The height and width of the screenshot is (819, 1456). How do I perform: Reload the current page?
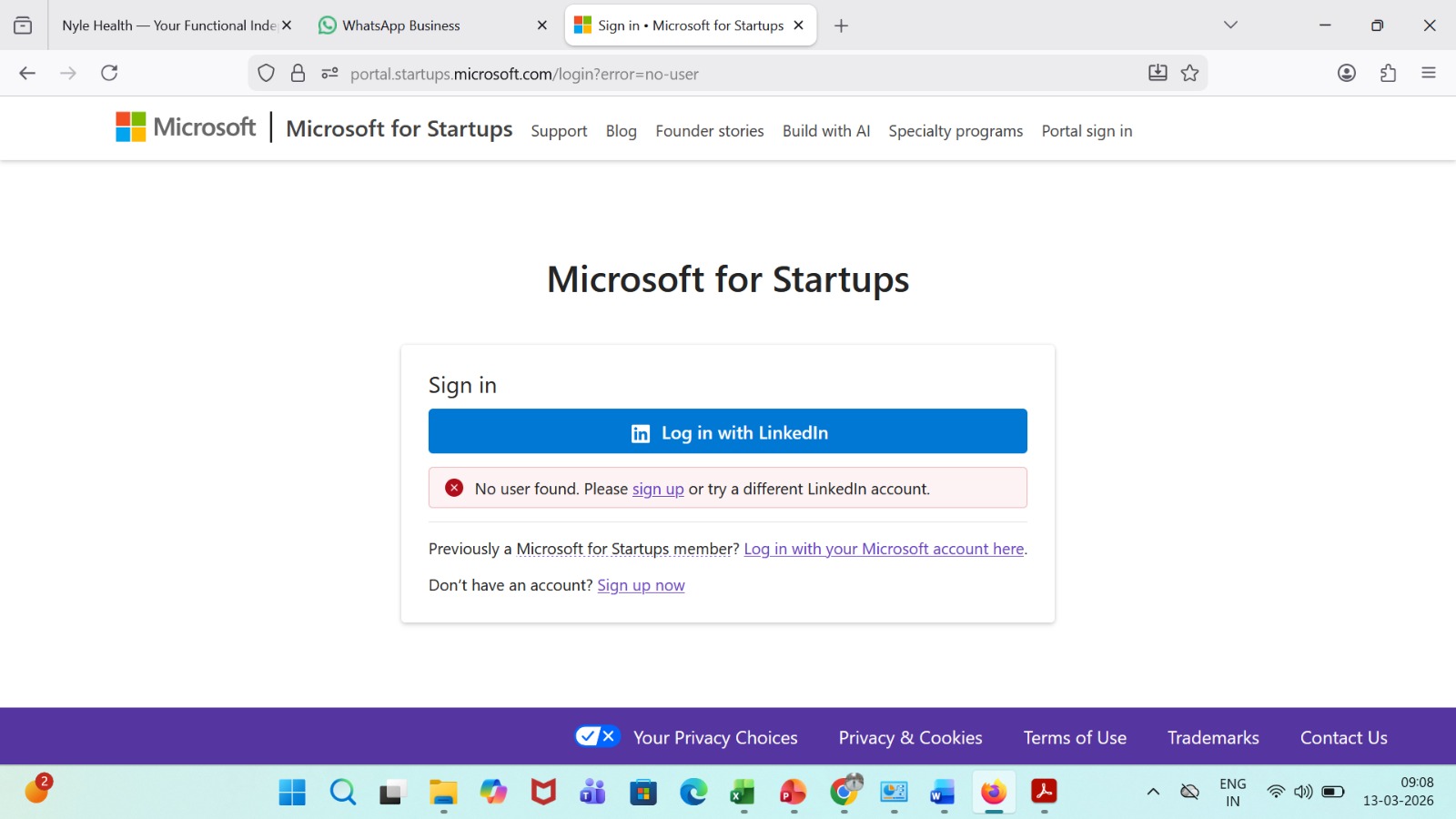(x=109, y=73)
